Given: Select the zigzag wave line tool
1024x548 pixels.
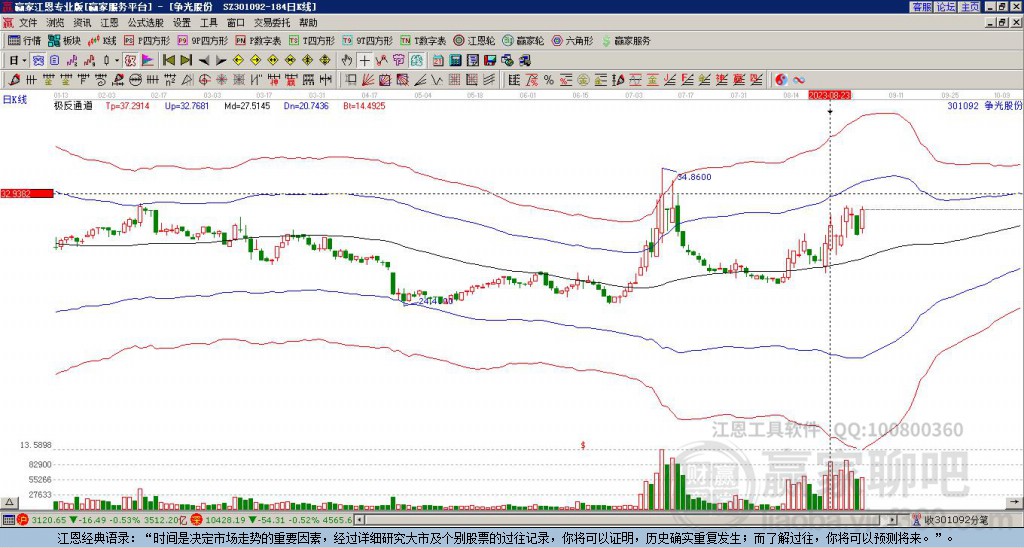Looking at the screenshot, I should (x=436, y=80).
